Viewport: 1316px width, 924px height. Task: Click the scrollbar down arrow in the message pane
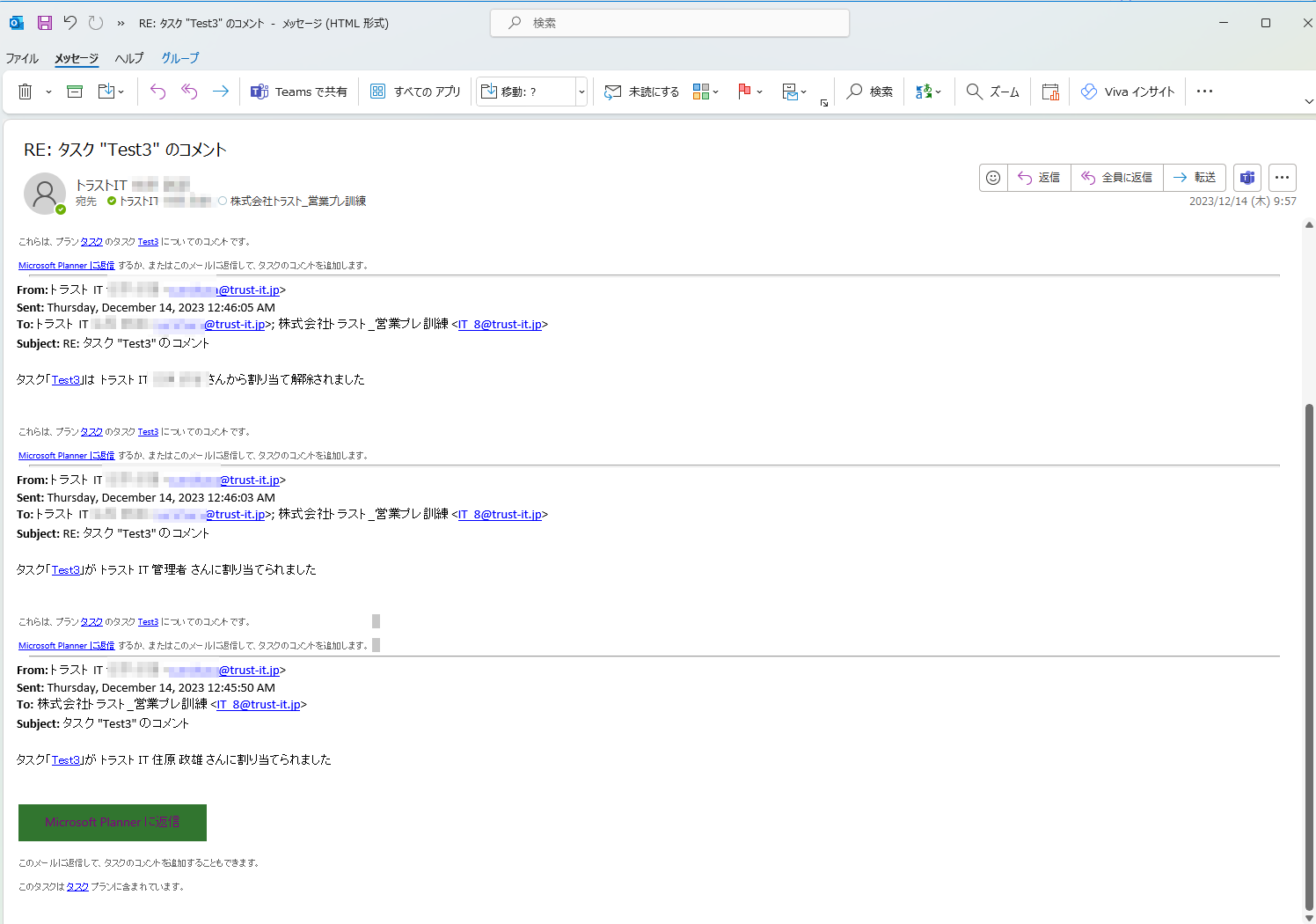[x=1309, y=918]
